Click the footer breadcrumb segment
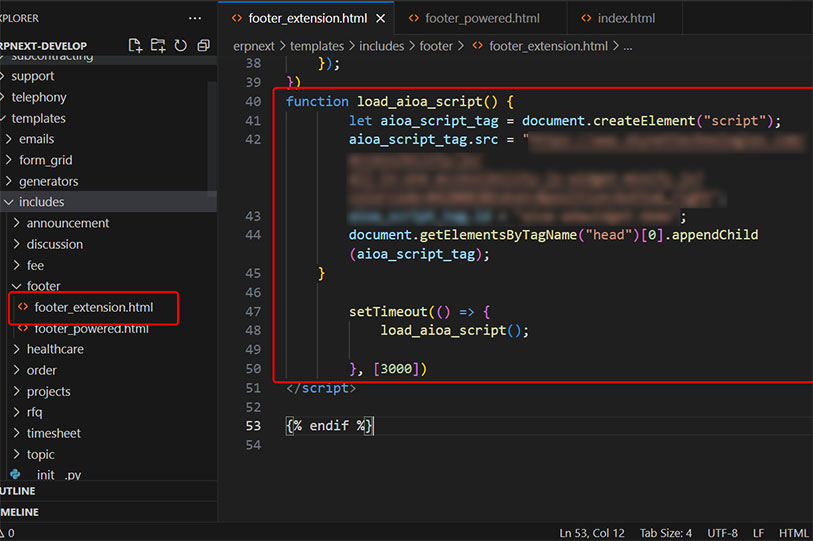813x541 pixels. [436, 46]
